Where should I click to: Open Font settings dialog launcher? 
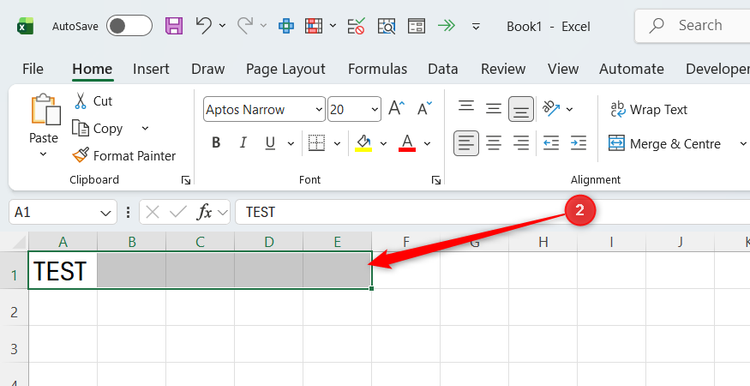pos(436,180)
